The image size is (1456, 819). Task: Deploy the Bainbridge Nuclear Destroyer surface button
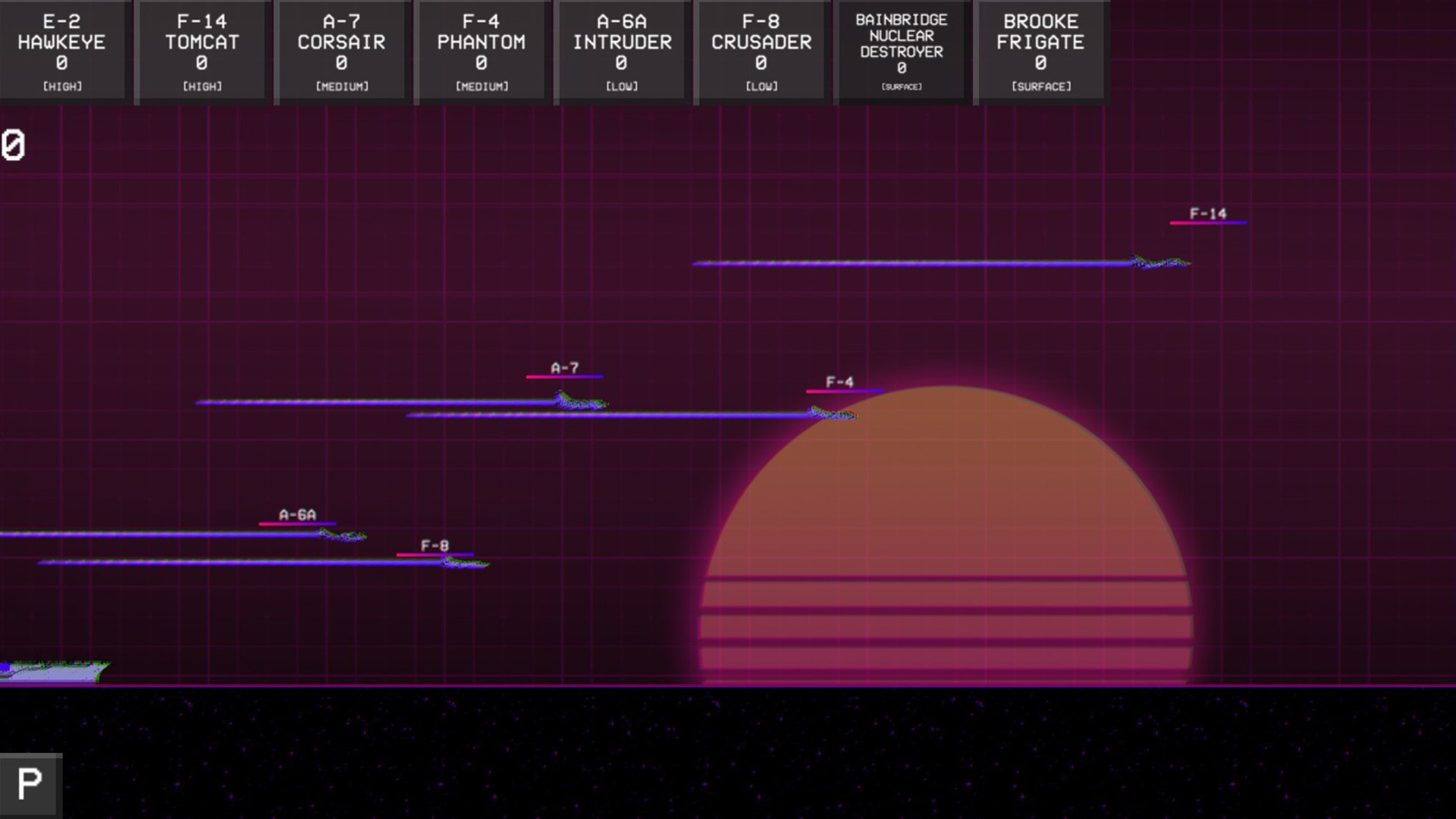(x=901, y=52)
